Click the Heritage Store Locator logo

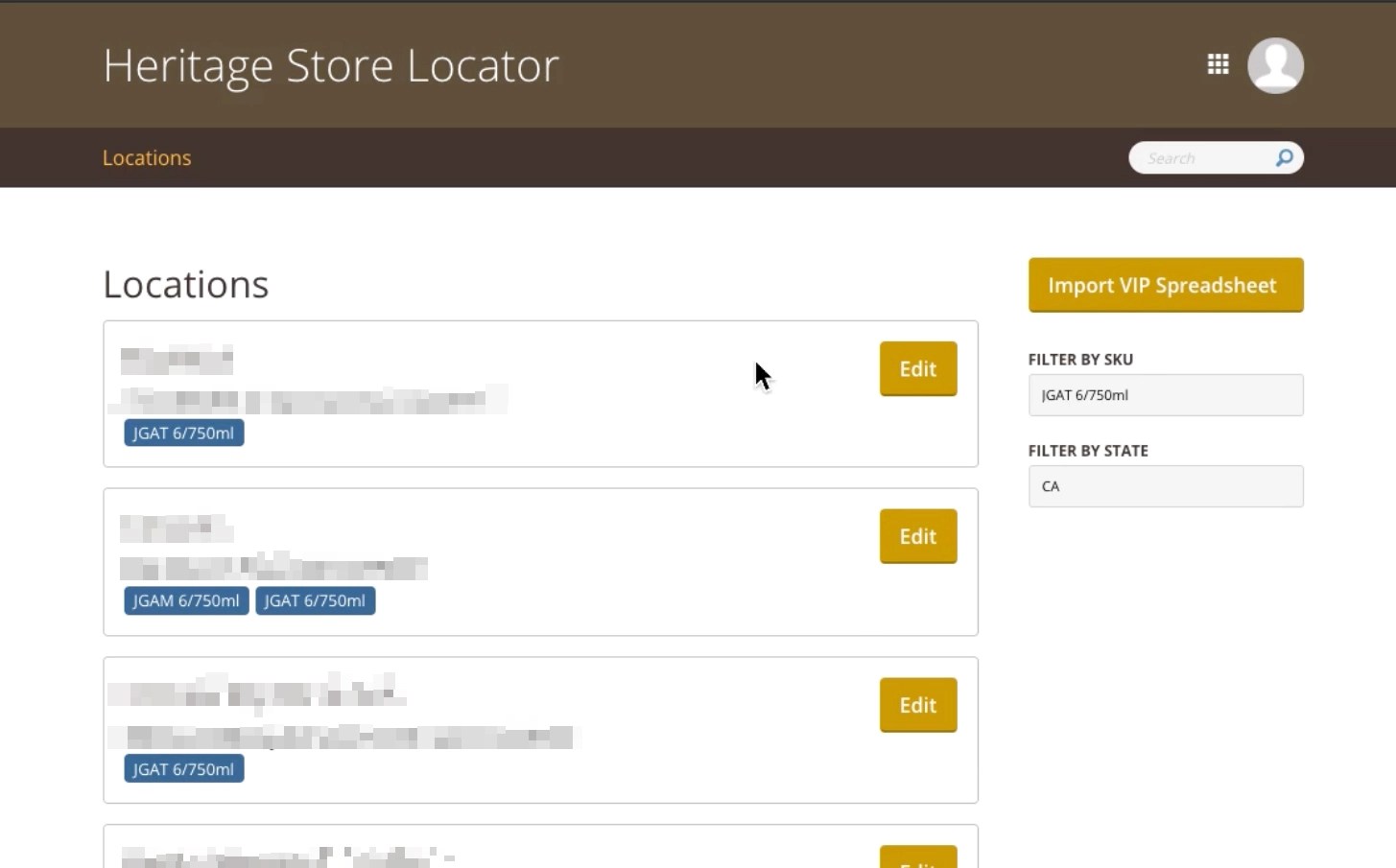(x=331, y=65)
